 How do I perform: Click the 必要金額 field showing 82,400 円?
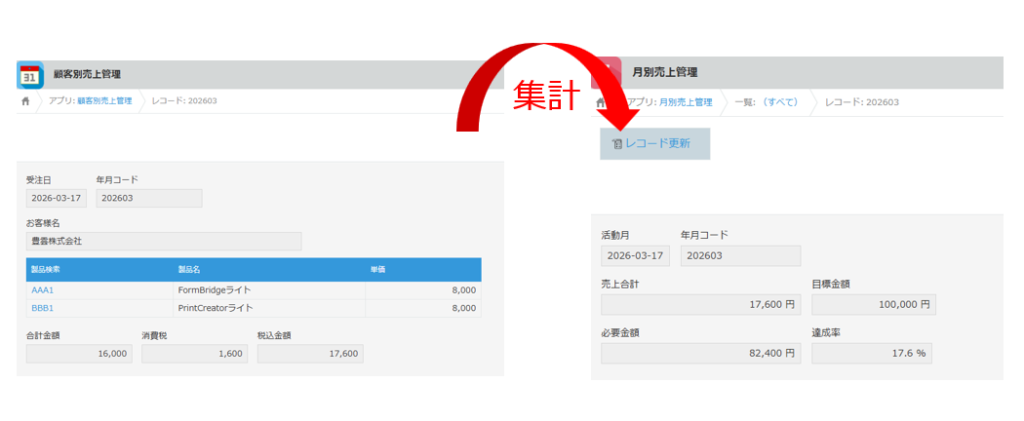coord(700,352)
